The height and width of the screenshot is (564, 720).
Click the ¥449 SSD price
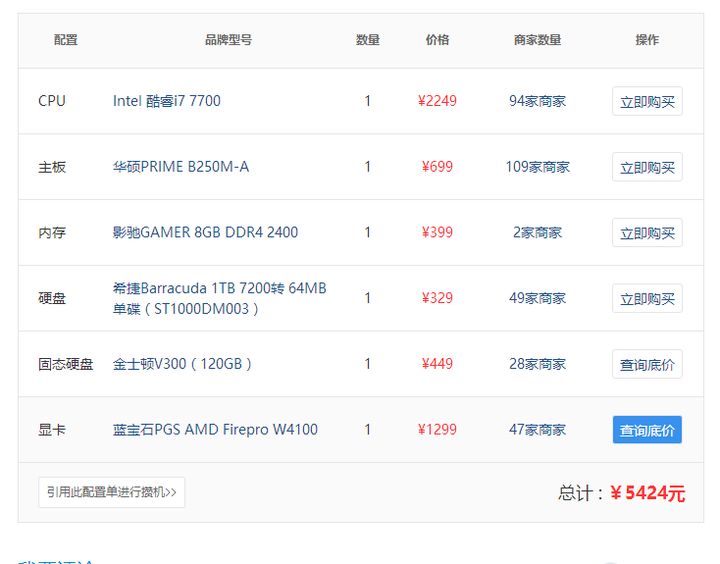[x=437, y=364]
